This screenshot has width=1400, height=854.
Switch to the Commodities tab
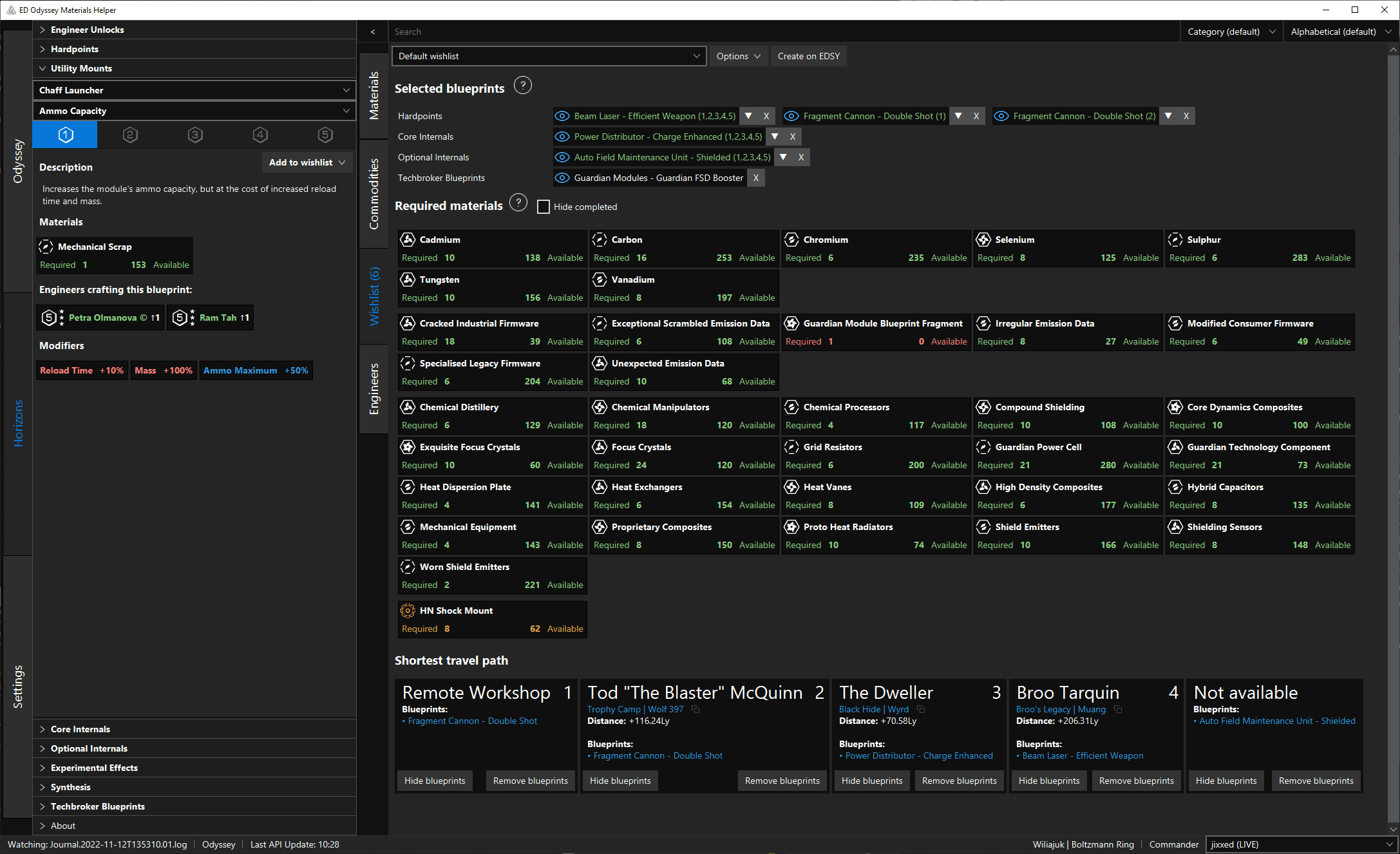coord(374,193)
